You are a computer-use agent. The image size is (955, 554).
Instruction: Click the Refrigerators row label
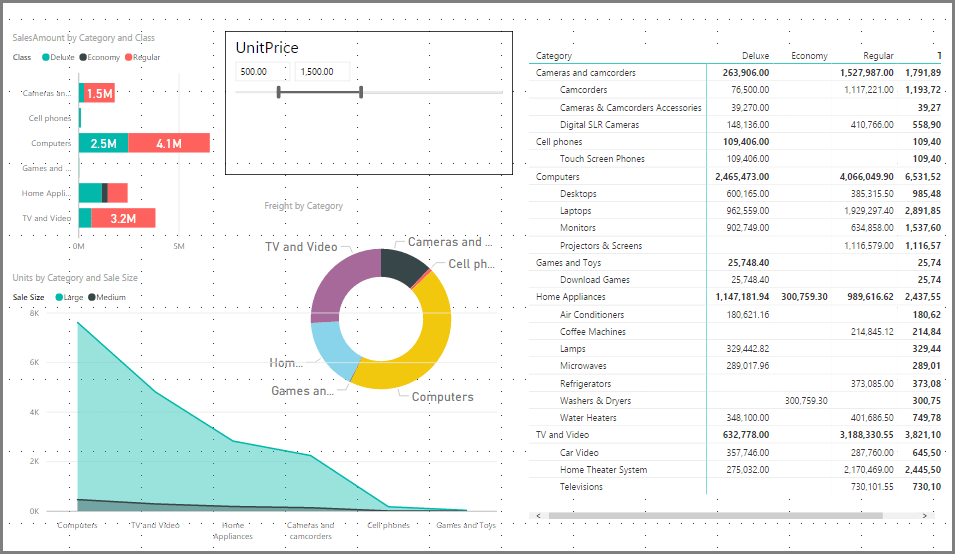[585, 384]
